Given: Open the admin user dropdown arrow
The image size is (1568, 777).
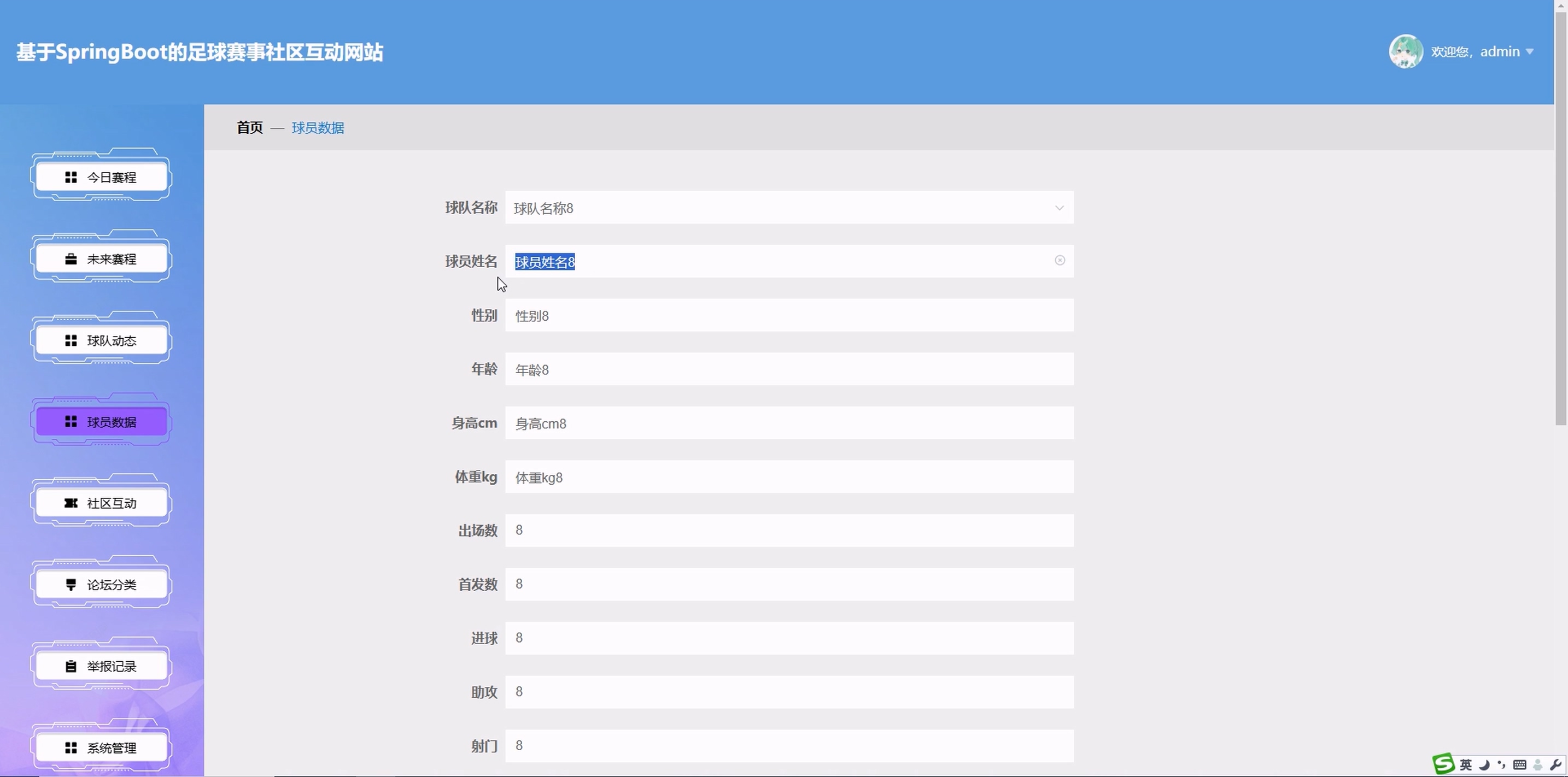Looking at the screenshot, I should 1530,52.
